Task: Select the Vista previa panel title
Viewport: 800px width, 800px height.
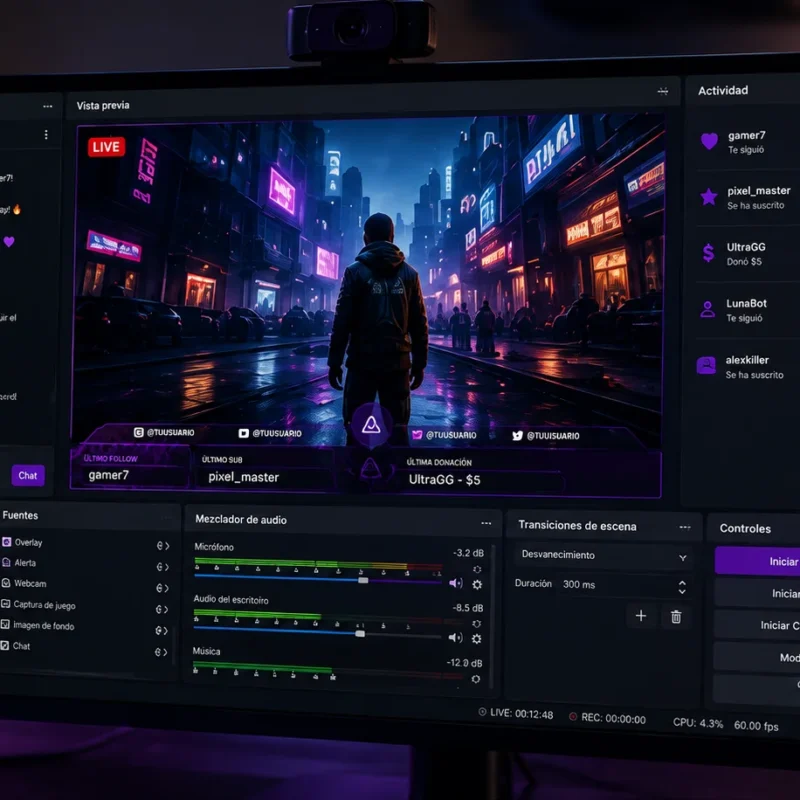Action: coord(103,106)
